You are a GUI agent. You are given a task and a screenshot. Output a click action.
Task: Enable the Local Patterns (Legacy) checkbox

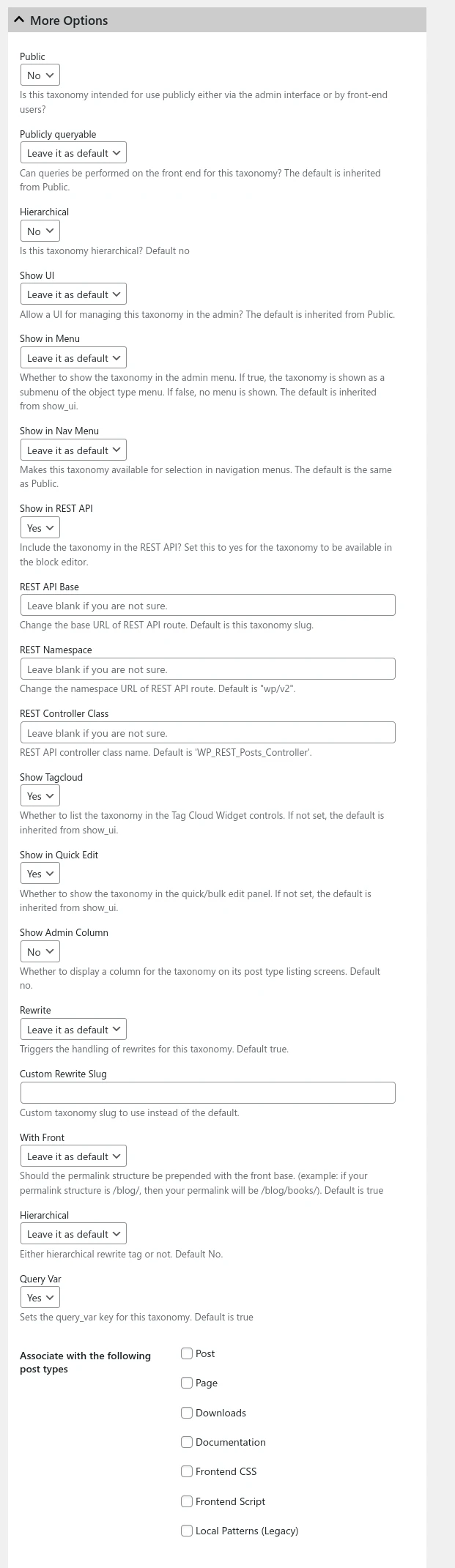(187, 1531)
